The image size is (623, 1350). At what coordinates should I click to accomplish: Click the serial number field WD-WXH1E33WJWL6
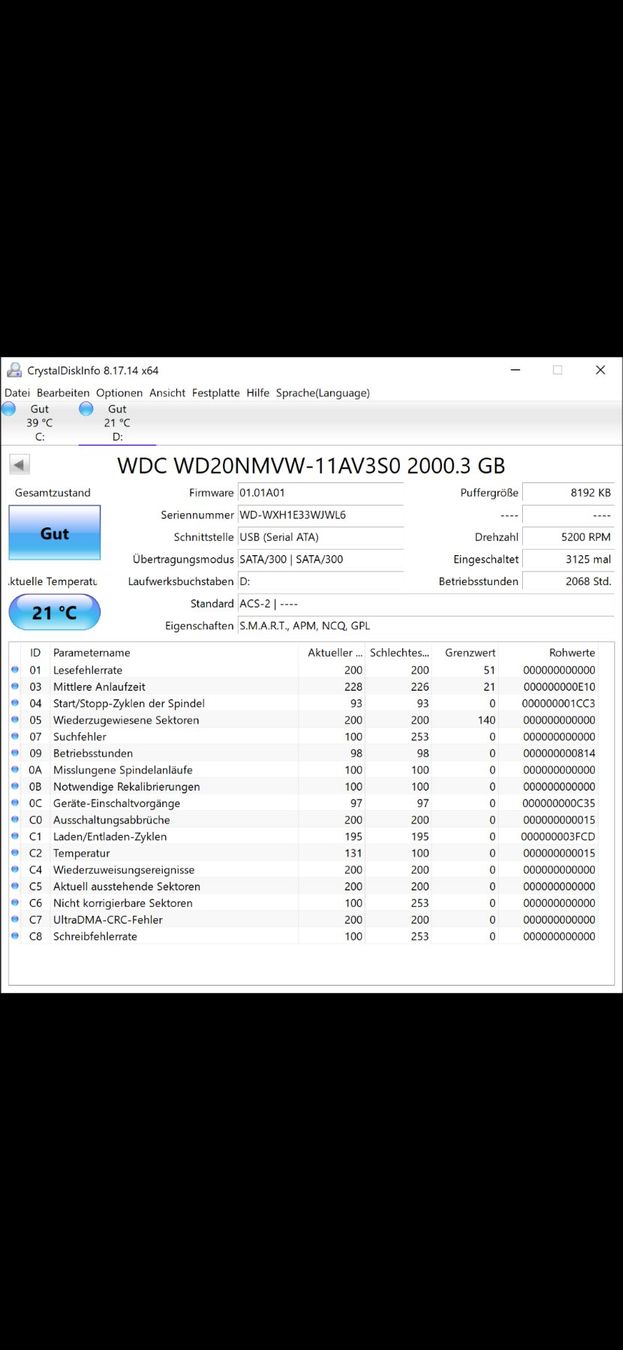(320, 515)
